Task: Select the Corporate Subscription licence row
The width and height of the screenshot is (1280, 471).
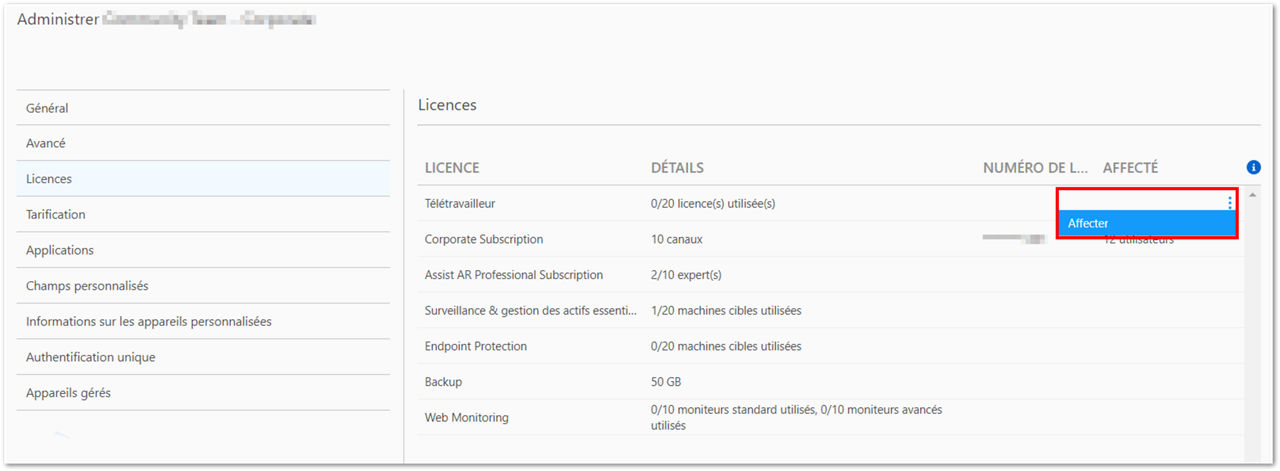Action: point(831,239)
